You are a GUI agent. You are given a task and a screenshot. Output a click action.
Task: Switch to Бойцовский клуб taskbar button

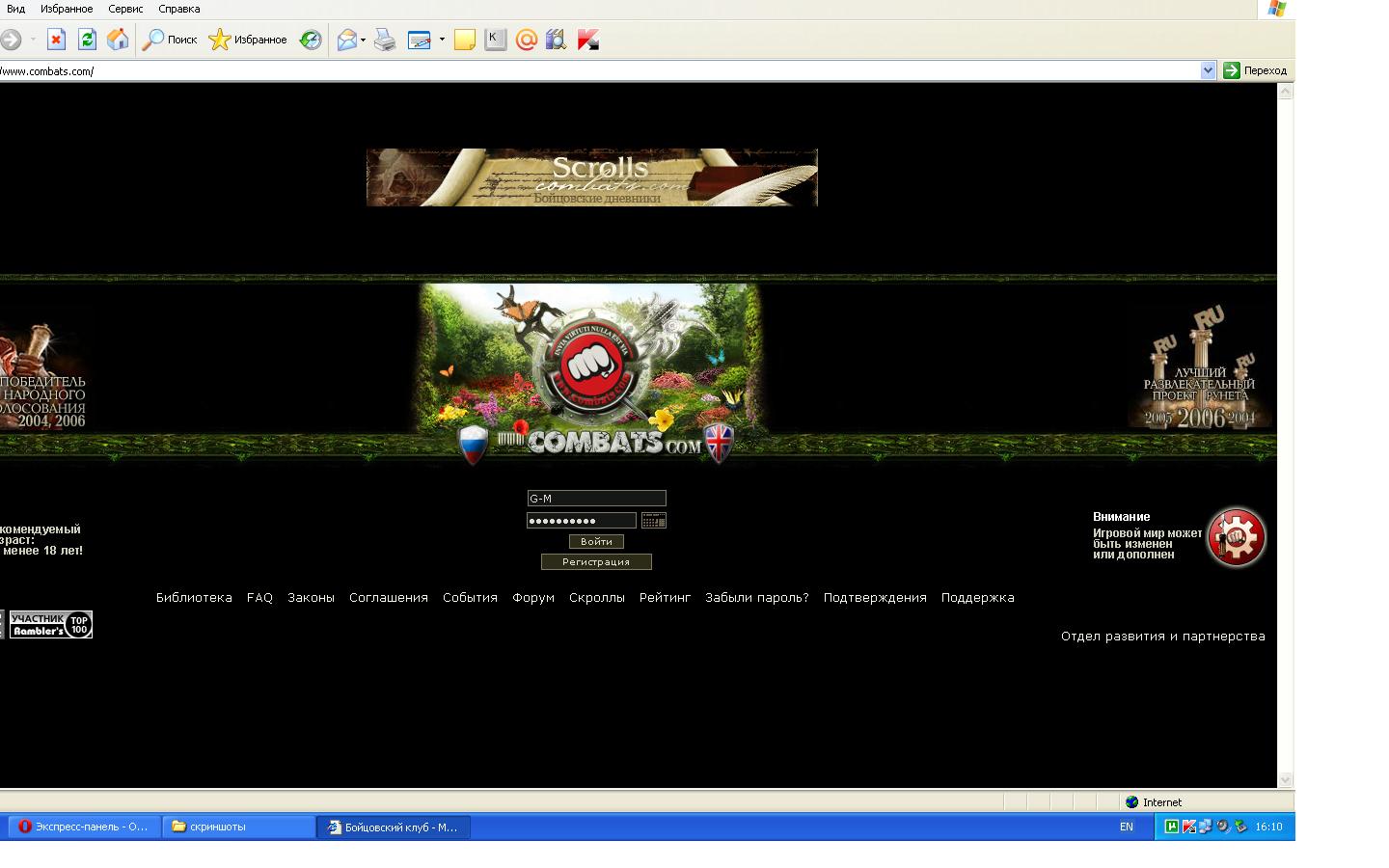[x=394, y=827]
